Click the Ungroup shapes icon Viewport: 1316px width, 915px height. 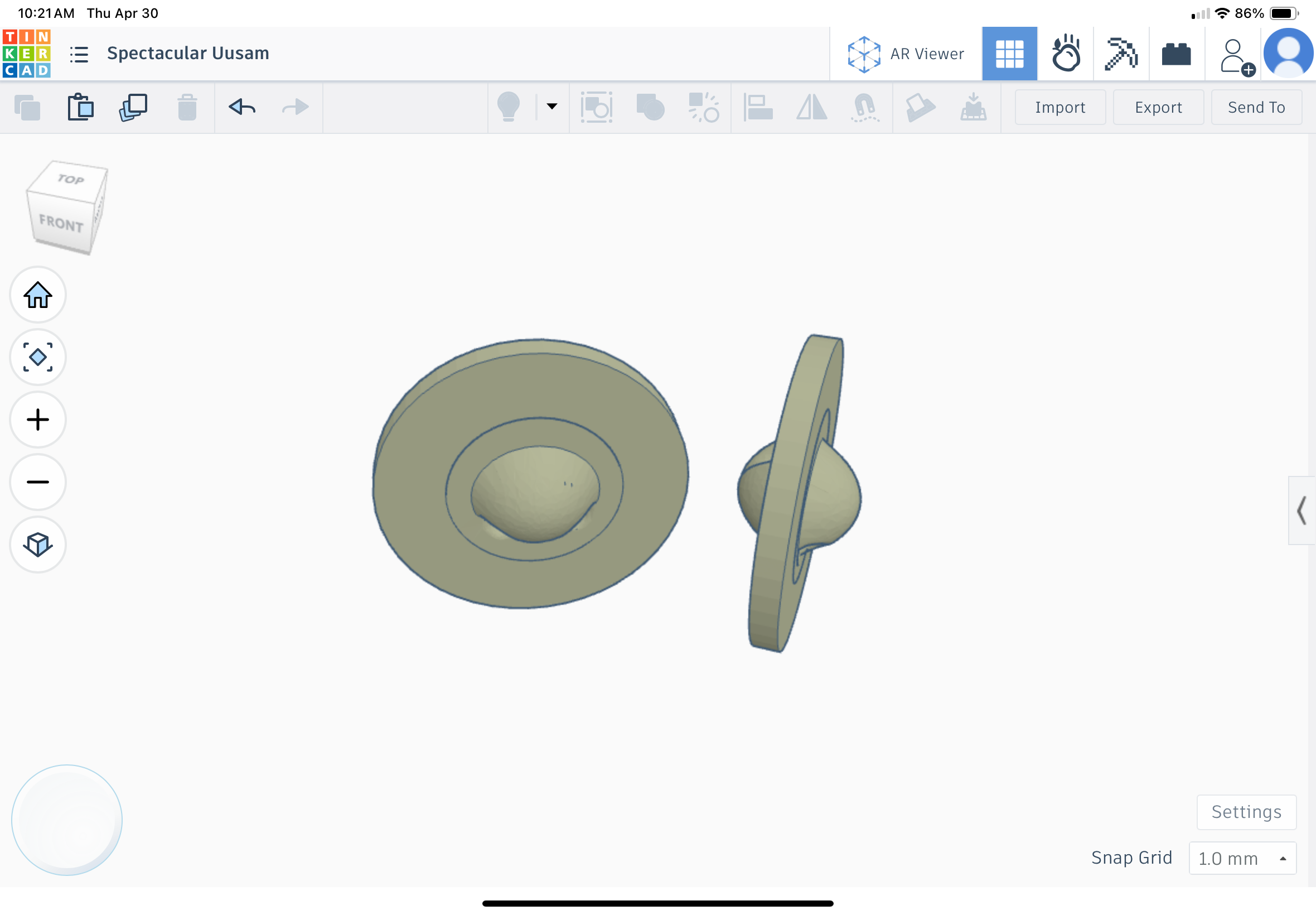704,107
